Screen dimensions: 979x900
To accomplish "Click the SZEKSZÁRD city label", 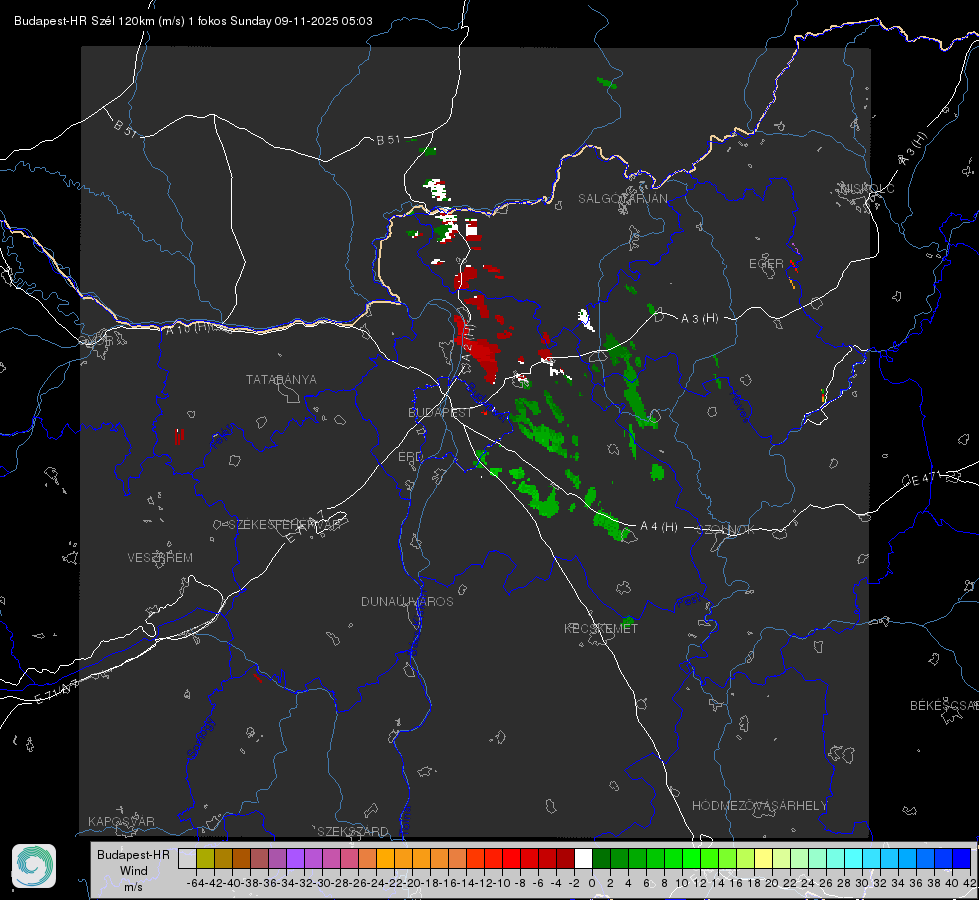I will tap(353, 831).
